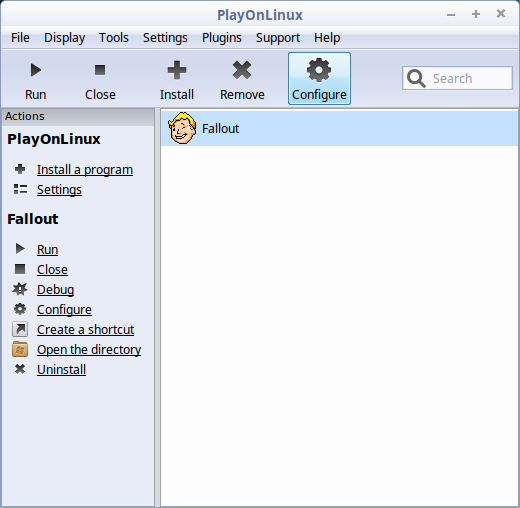The image size is (520, 508).
Task: Click the gear icon beside sidebar Configure
Action: coord(20,309)
